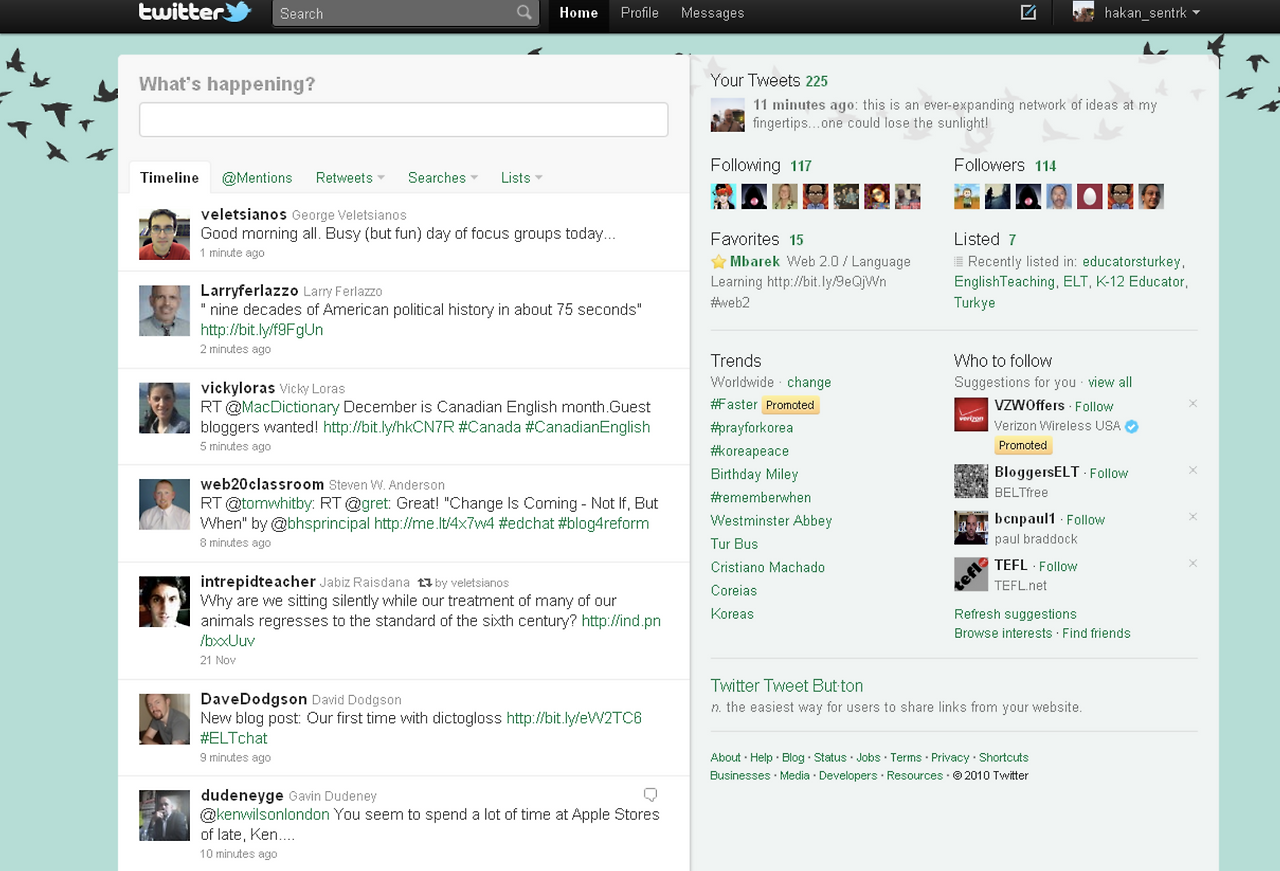1280x871 pixels.
Task: Open the #prayforkorea trend
Action: tap(754, 428)
